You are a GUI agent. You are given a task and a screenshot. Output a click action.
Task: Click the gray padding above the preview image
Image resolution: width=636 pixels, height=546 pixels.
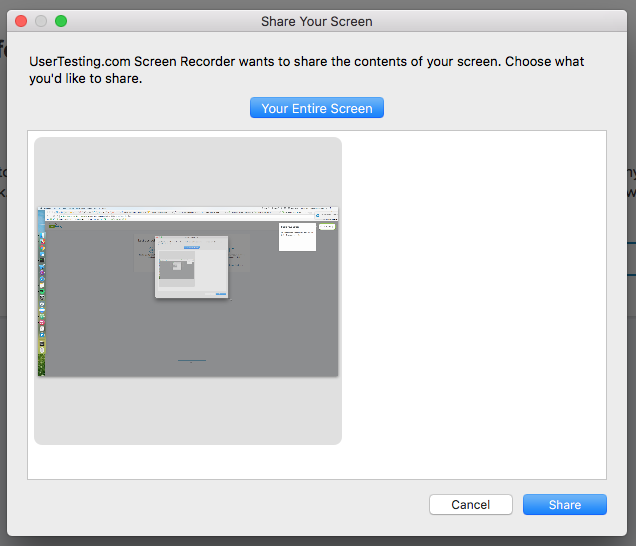point(188,170)
